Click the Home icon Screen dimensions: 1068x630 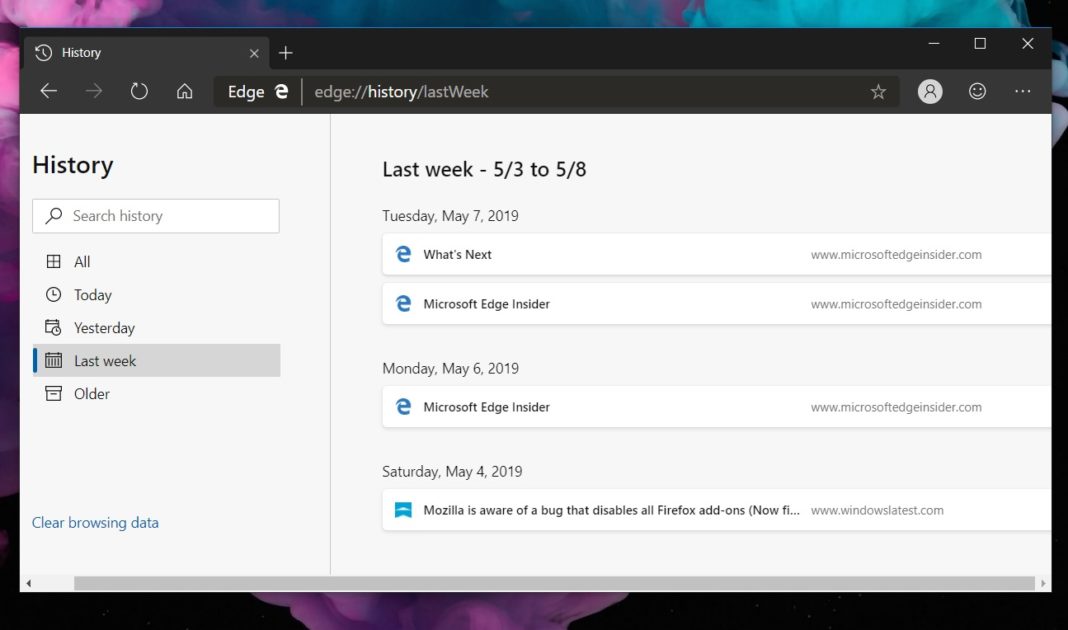[x=184, y=90]
